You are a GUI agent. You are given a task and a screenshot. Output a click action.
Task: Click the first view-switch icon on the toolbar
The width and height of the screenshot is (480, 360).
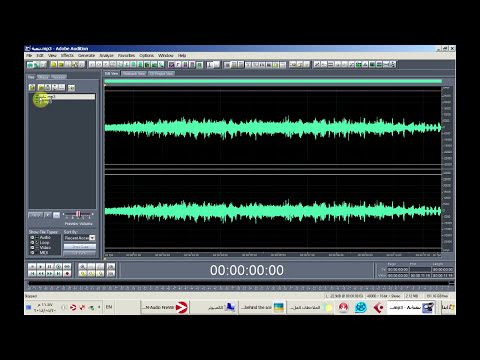pos(30,64)
